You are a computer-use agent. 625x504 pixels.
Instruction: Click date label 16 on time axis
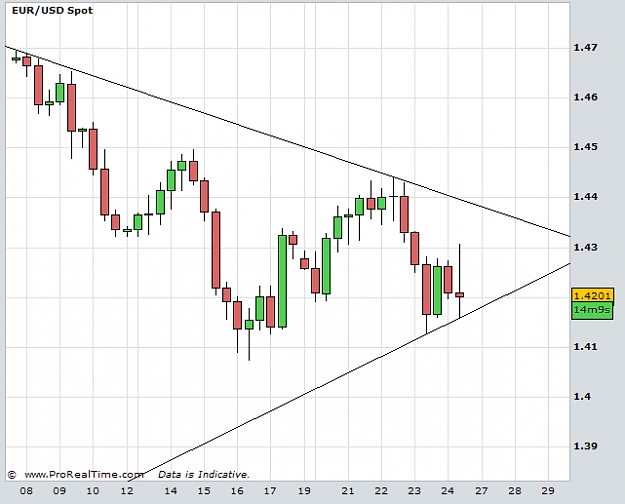237,490
